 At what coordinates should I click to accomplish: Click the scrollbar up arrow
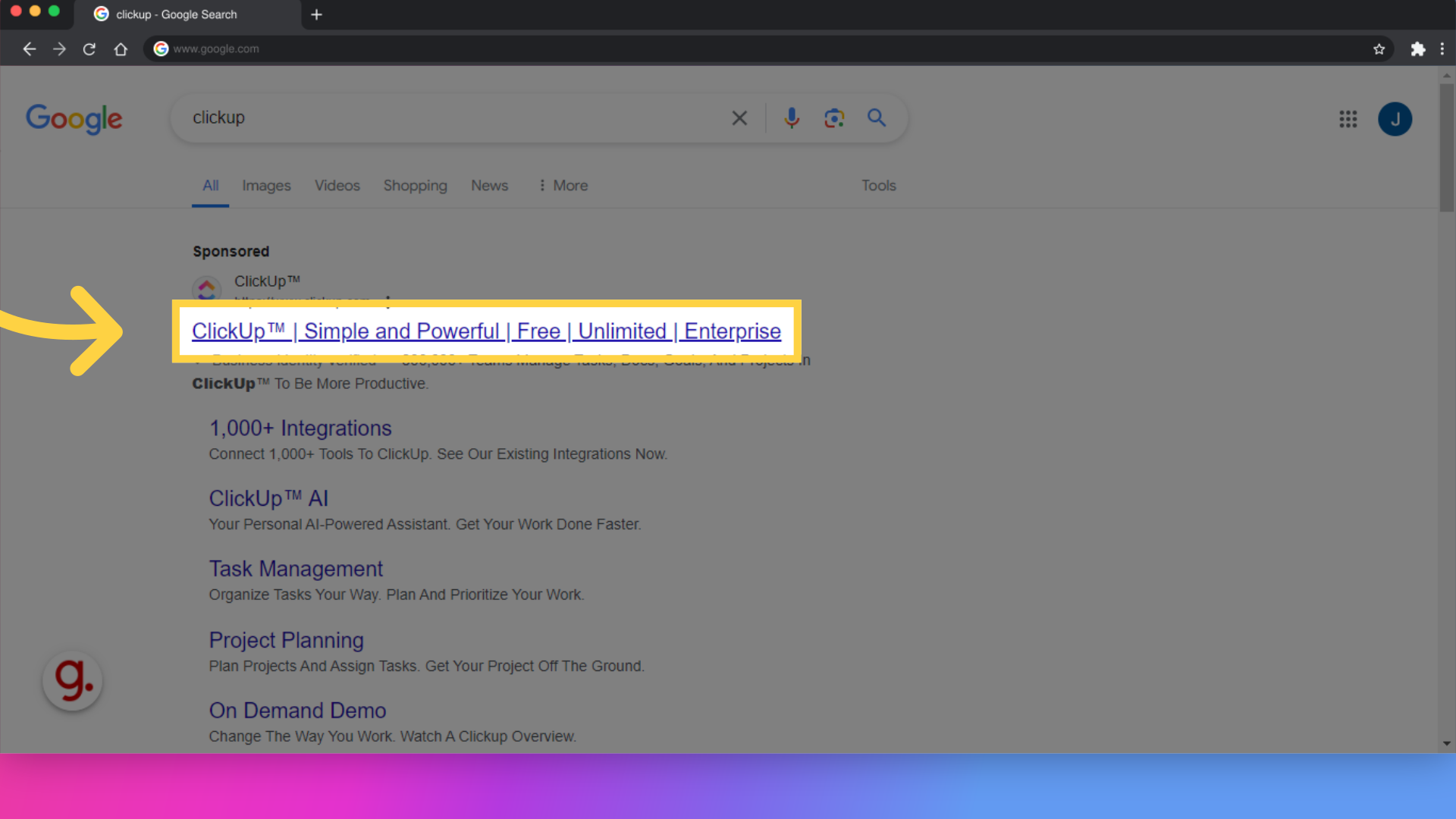pyautogui.click(x=1447, y=75)
